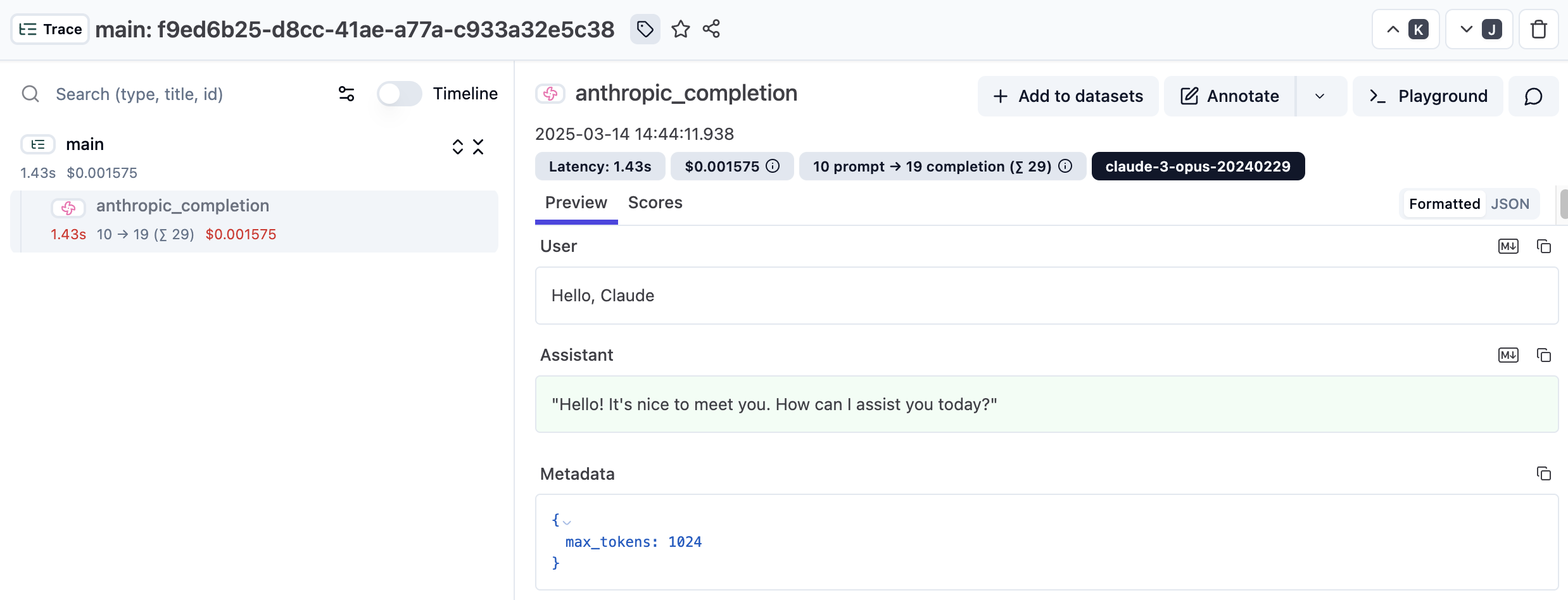Viewport: 1568px width, 600px height.
Task: Click the assistant reply text box
Action: 1047,404
